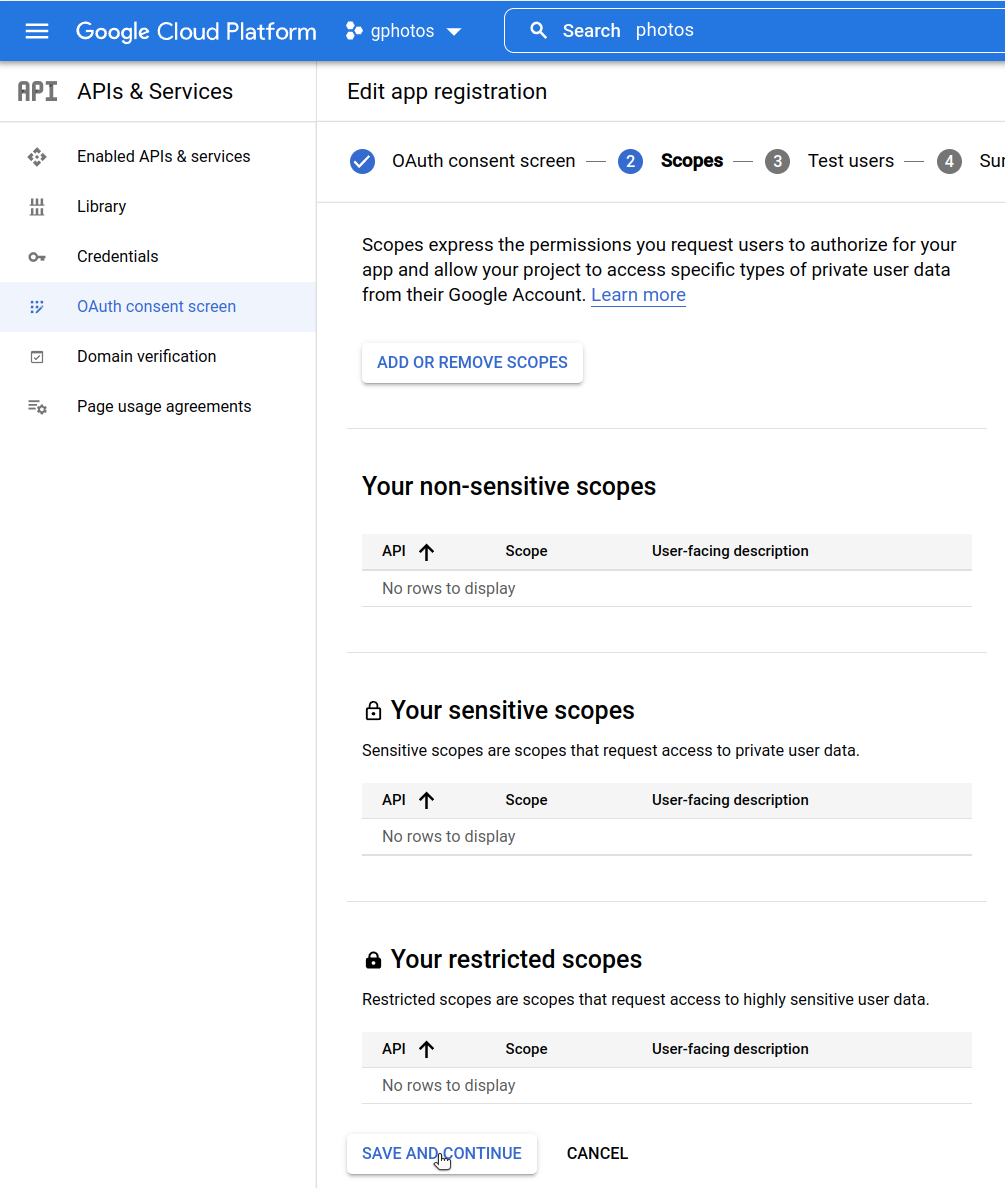The height and width of the screenshot is (1188, 1005).
Task: Click the search magnifier icon
Action: click(x=539, y=31)
